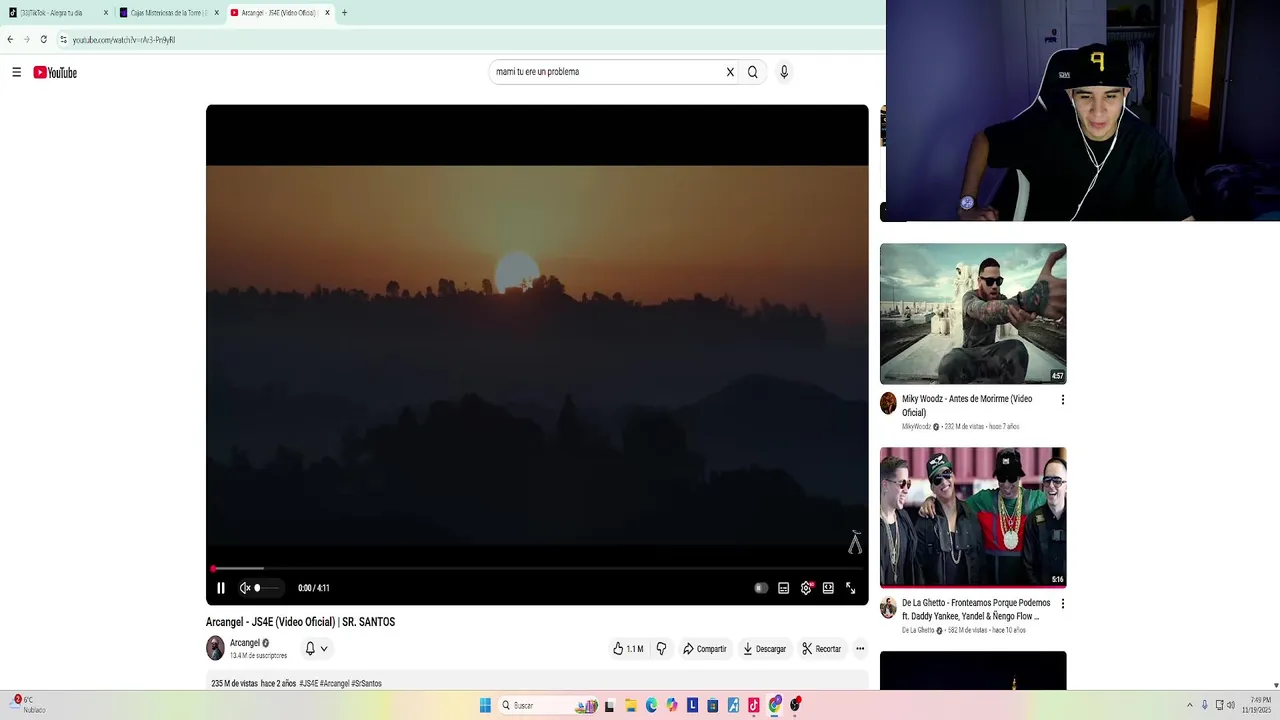The height and width of the screenshot is (720, 1280).
Task: Open the De La Ghetto channel avatar
Action: click(x=888, y=607)
